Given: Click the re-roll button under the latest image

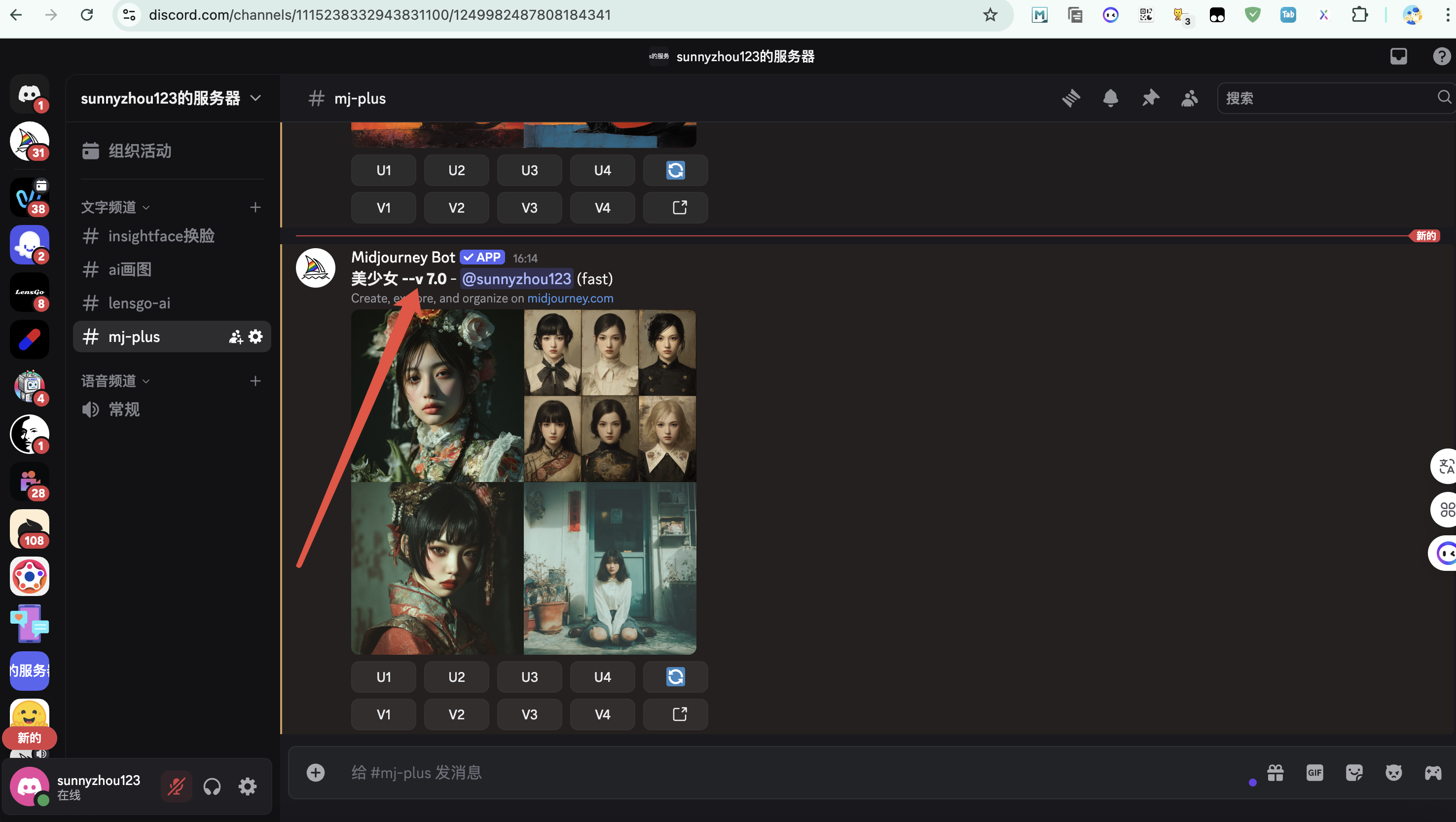Looking at the screenshot, I should pos(675,677).
